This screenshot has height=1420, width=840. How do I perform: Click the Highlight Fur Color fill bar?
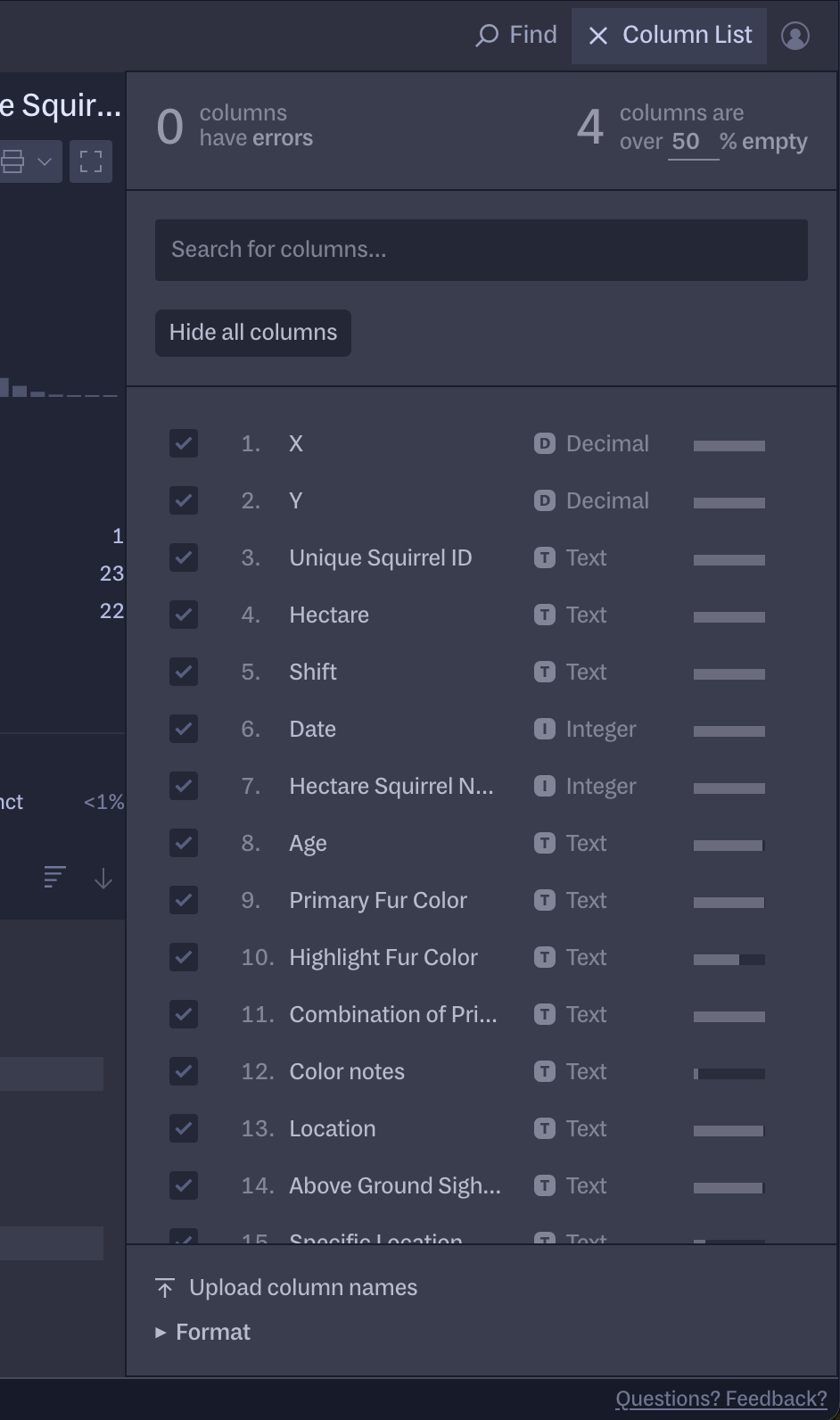pyautogui.click(x=729, y=960)
